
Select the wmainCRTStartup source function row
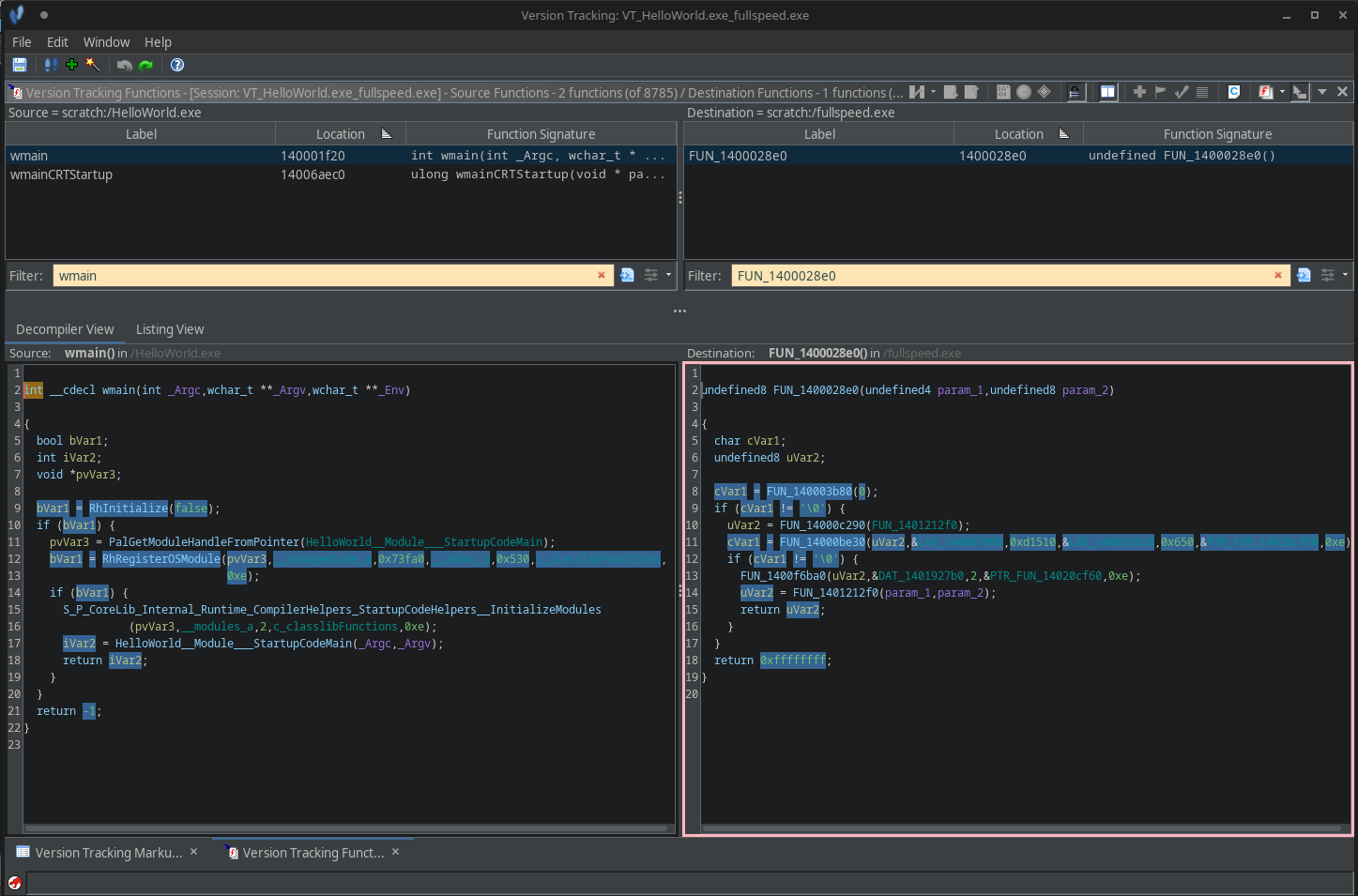(341, 175)
